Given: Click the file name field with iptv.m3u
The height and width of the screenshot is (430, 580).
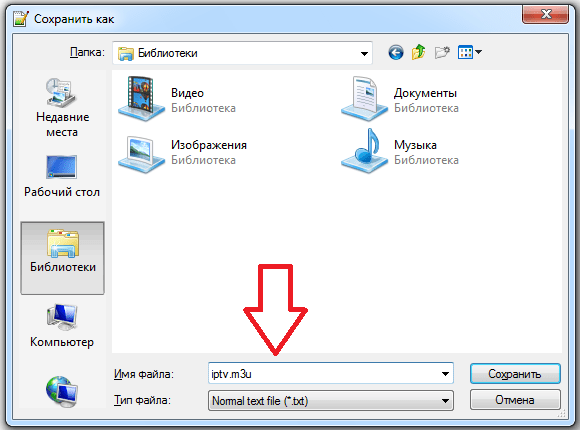Looking at the screenshot, I should coord(331,374).
